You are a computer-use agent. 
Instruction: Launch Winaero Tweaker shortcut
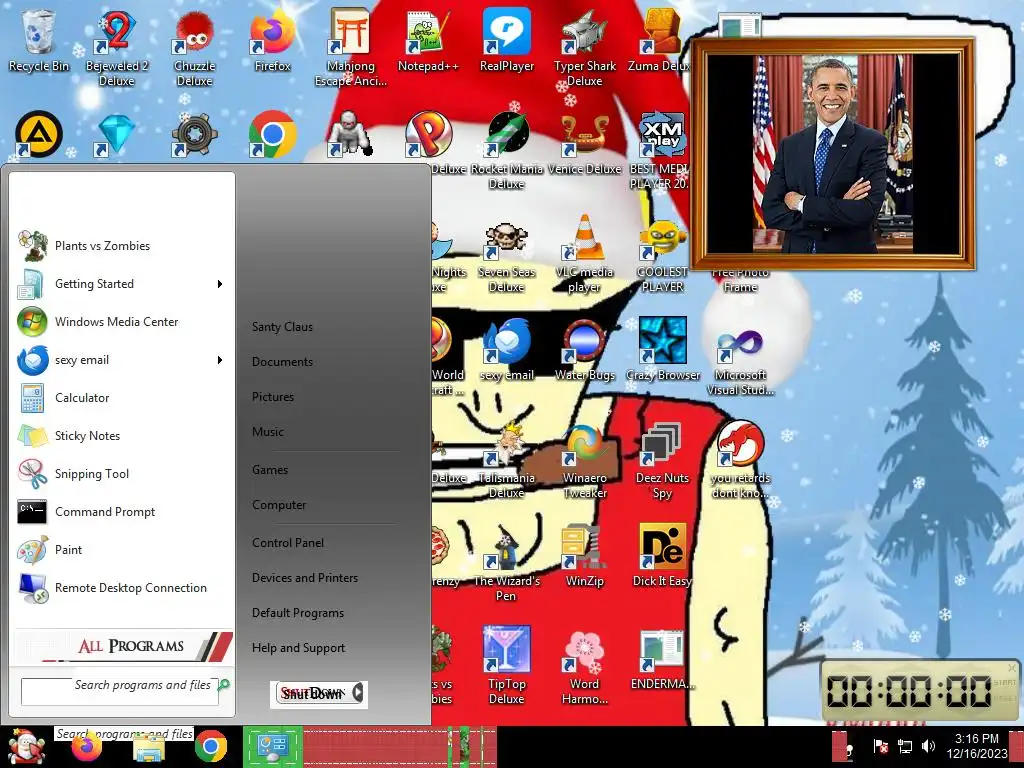(x=584, y=461)
